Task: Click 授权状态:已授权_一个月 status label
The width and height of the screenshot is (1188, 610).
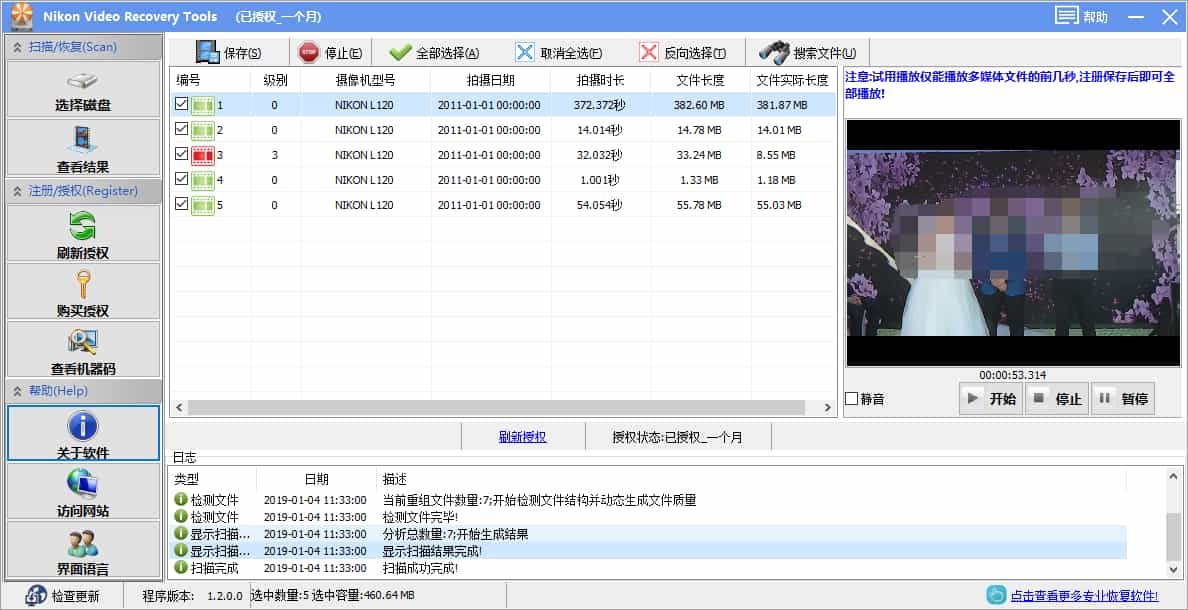Action: click(677, 437)
